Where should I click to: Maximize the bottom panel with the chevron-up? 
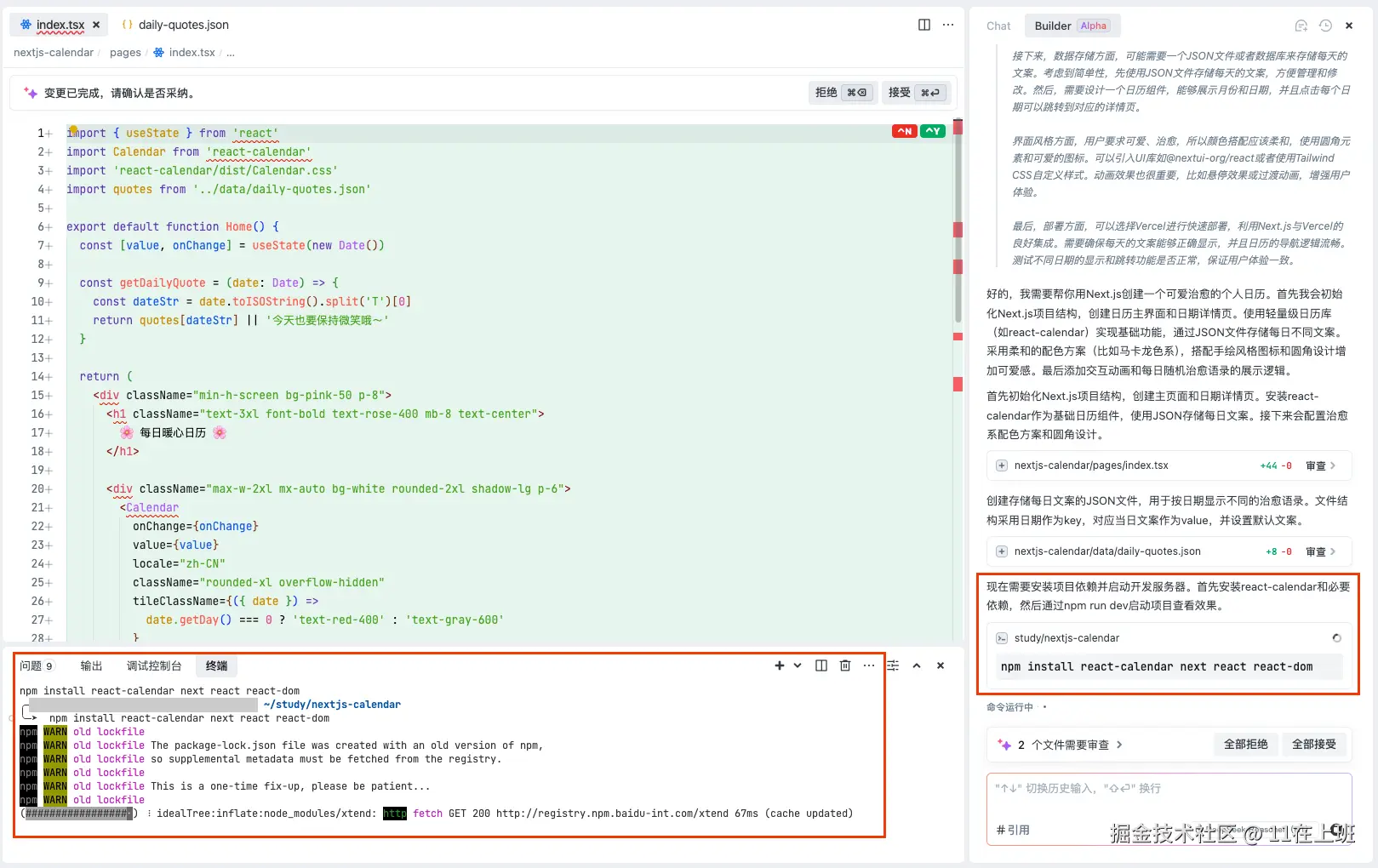[917, 665]
